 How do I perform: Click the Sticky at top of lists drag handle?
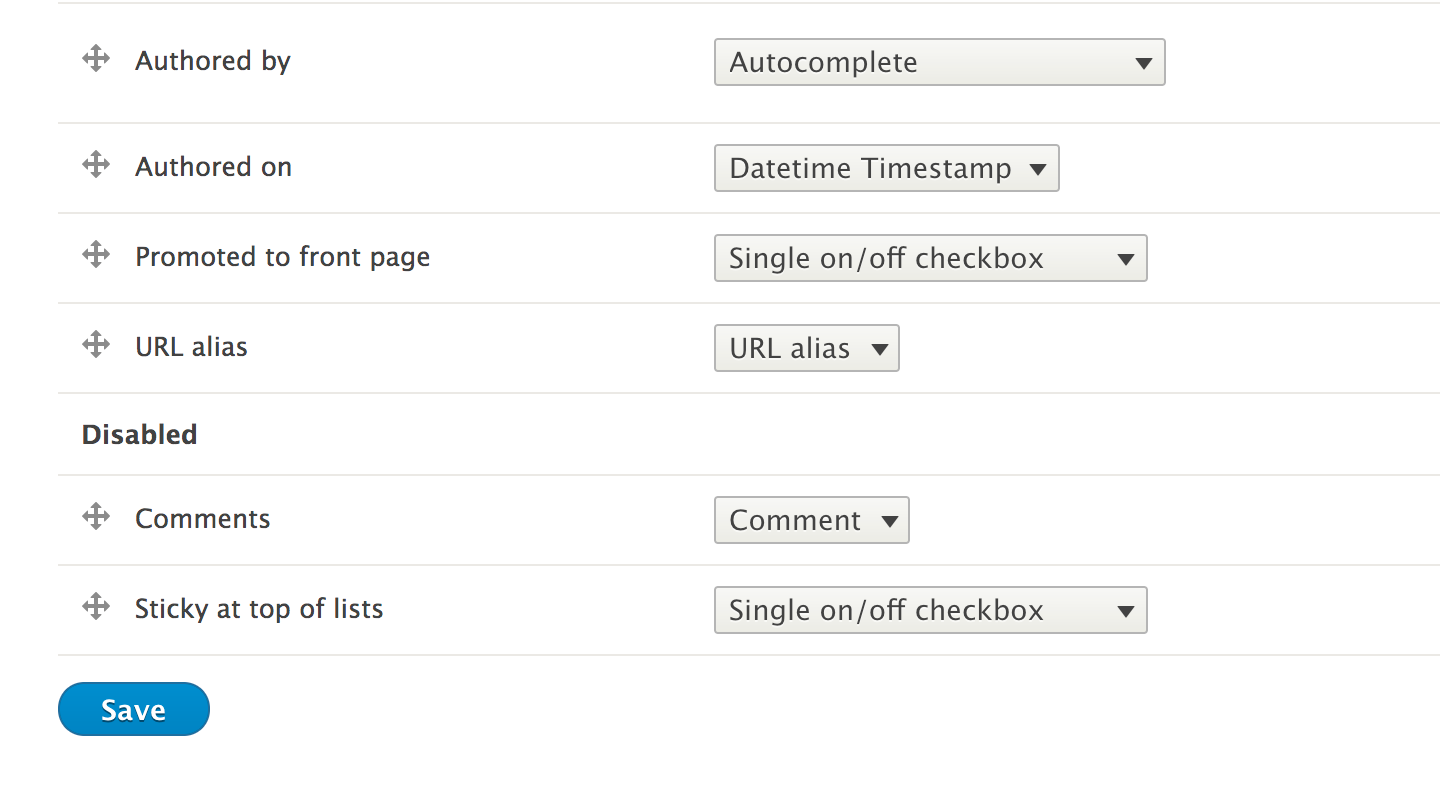[96, 607]
